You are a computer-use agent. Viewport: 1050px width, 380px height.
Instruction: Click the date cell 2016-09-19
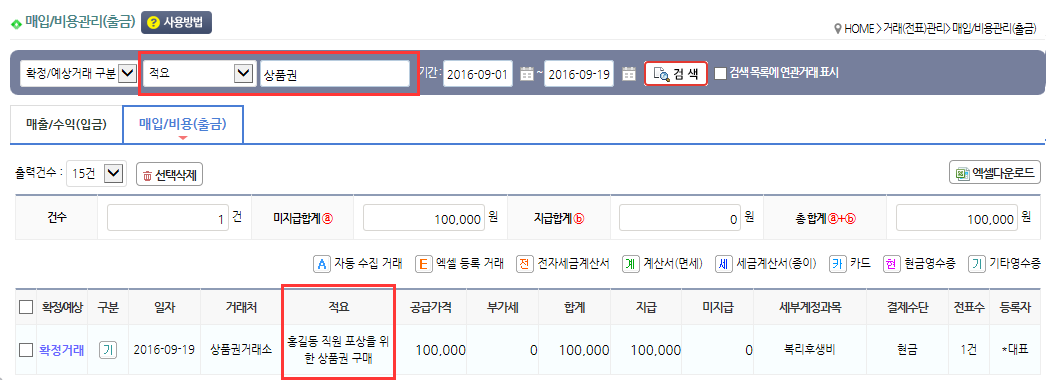click(163, 350)
